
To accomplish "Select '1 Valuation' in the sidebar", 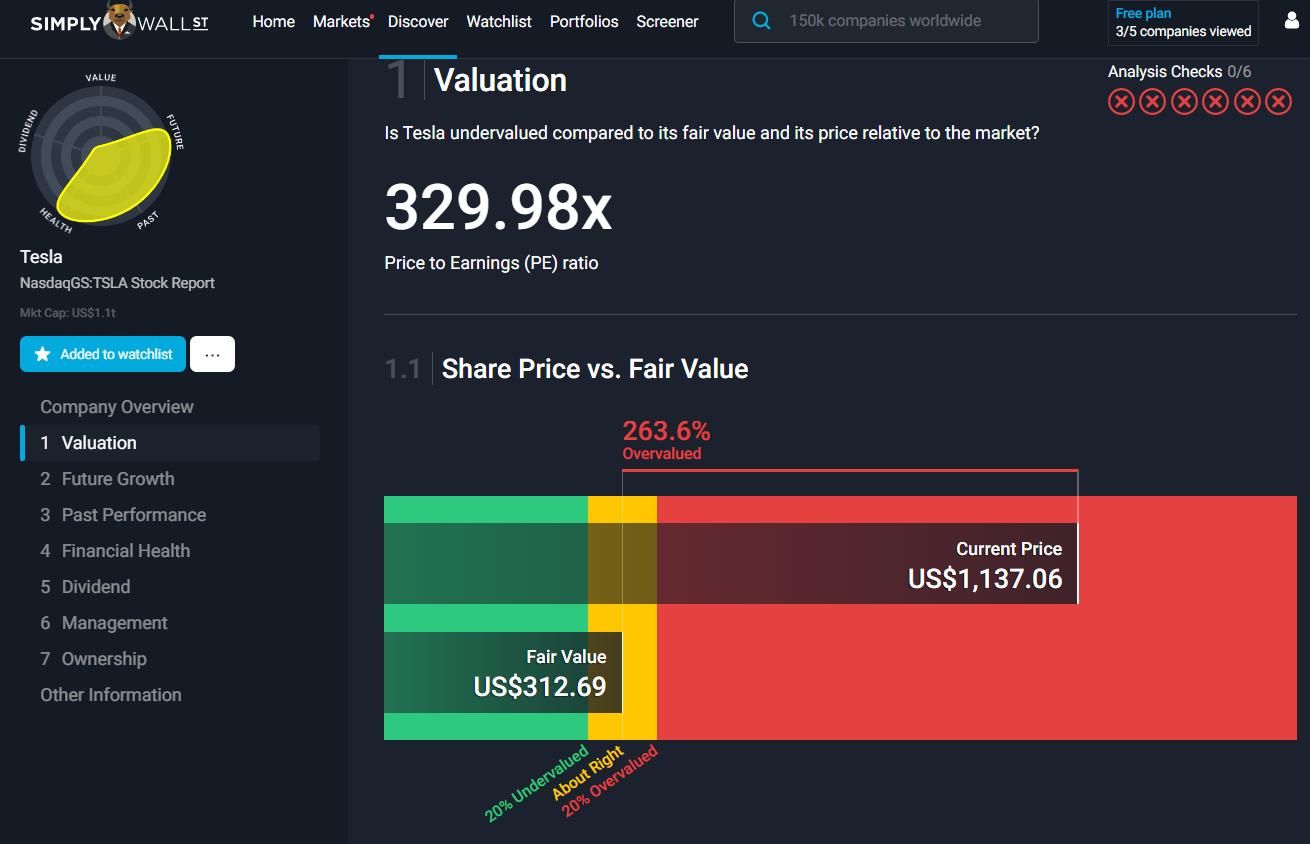I will pyautogui.click(x=170, y=443).
